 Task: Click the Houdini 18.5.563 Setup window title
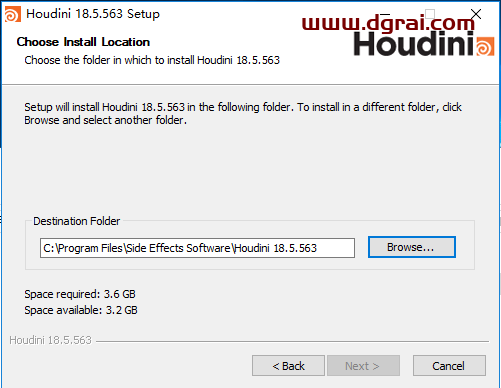pyautogui.click(x=93, y=14)
